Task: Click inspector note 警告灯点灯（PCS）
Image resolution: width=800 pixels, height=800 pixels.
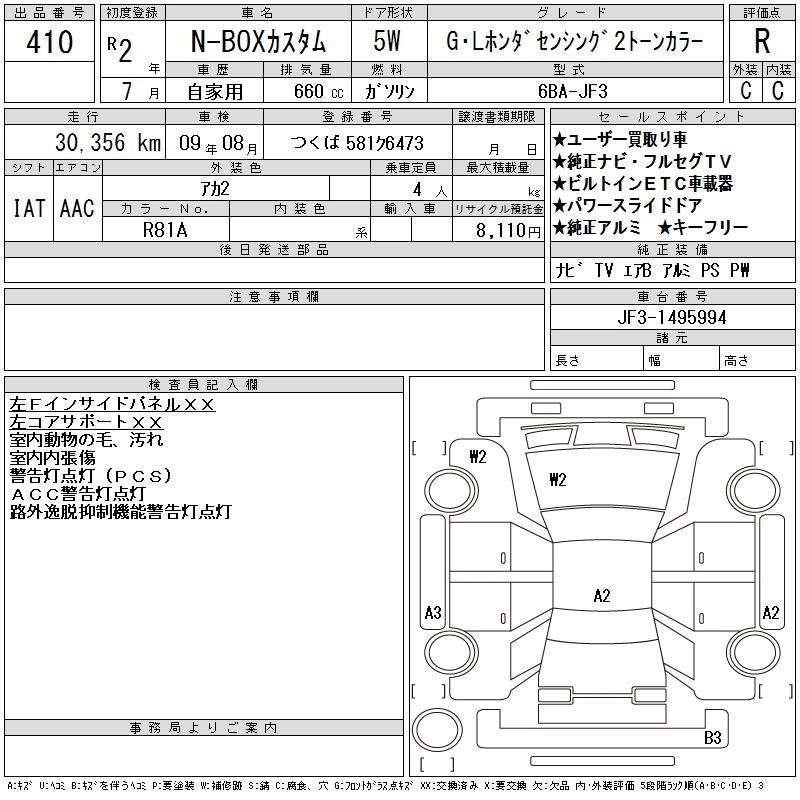Action: tap(91, 476)
